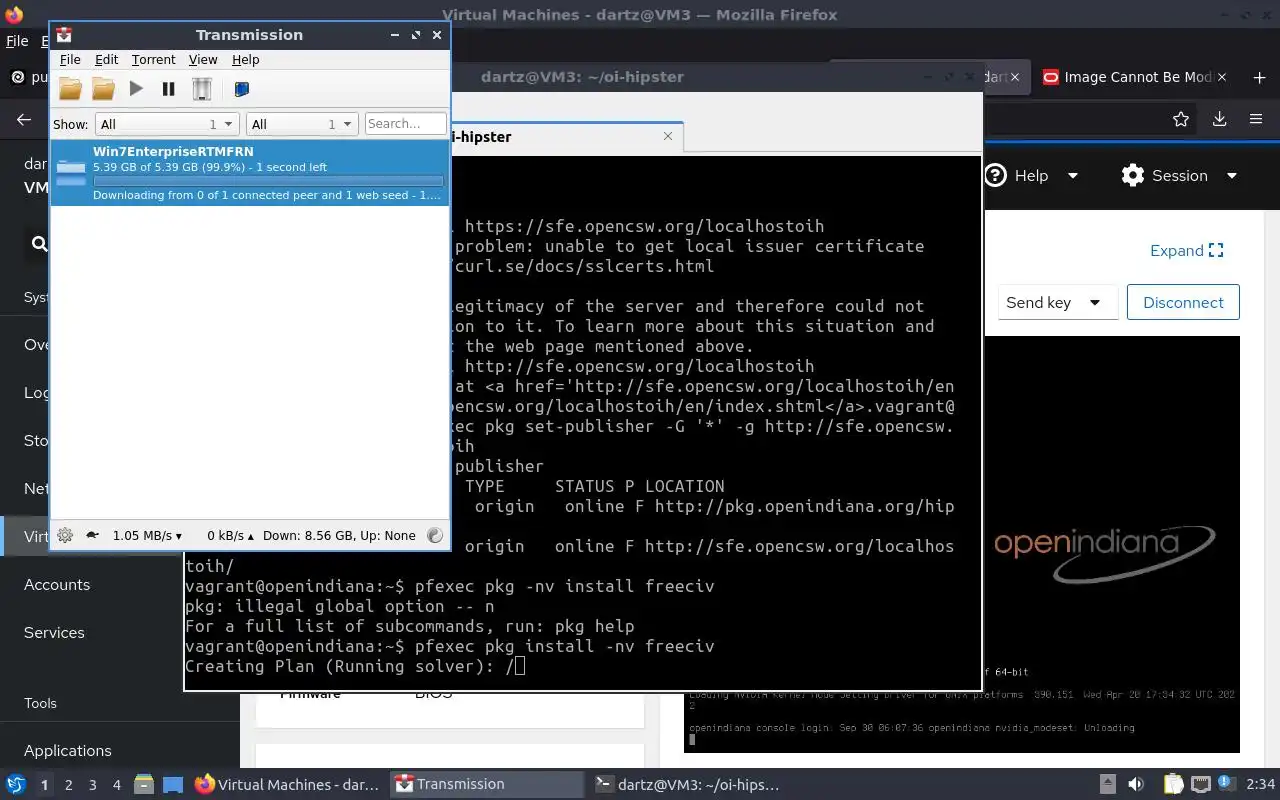Click the 1.05 MB/s download speed indicator
Viewport: 1280px width, 800px height.
click(147, 536)
